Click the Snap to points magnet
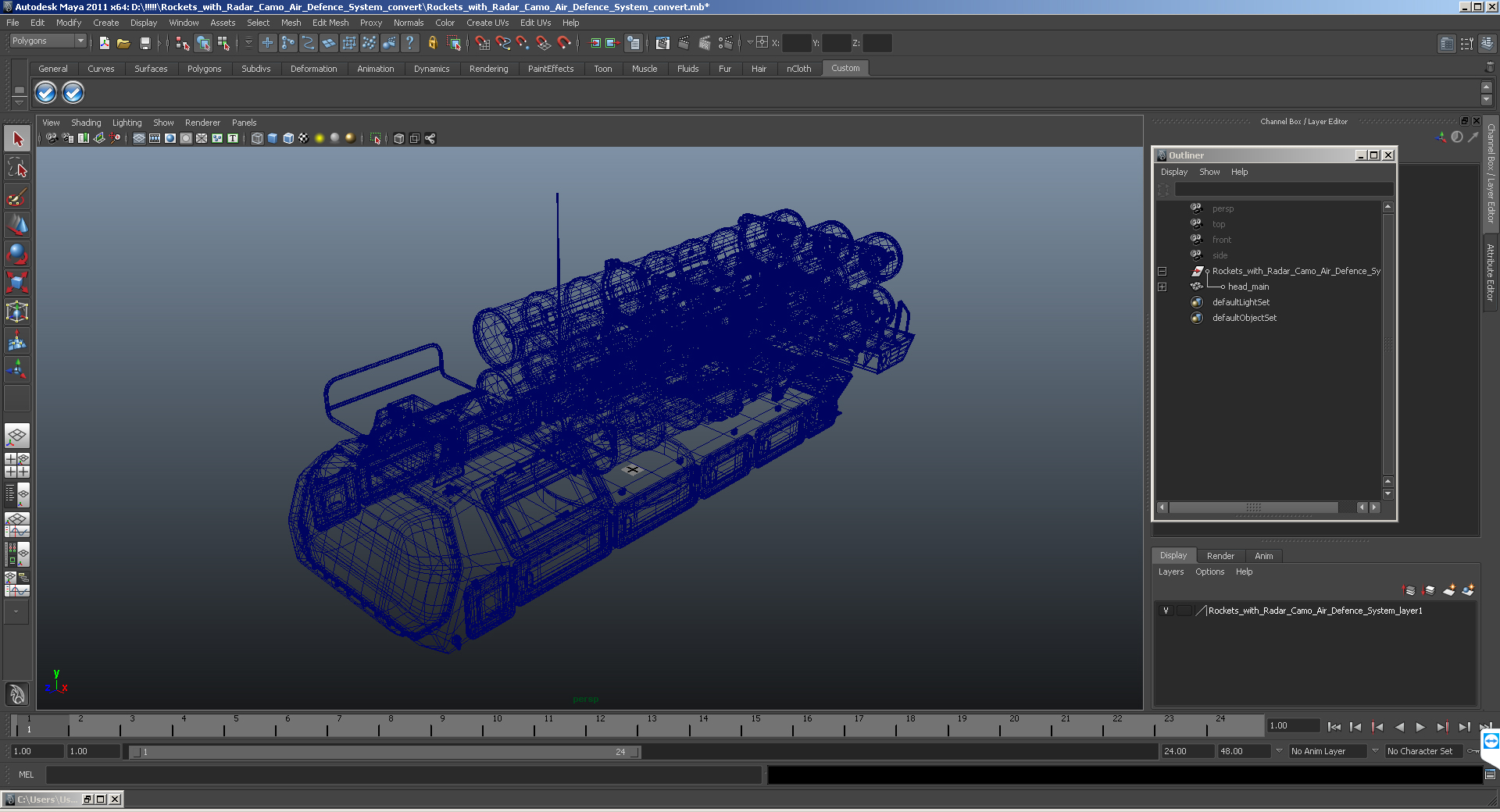The height and width of the screenshot is (812, 1500). click(523, 43)
